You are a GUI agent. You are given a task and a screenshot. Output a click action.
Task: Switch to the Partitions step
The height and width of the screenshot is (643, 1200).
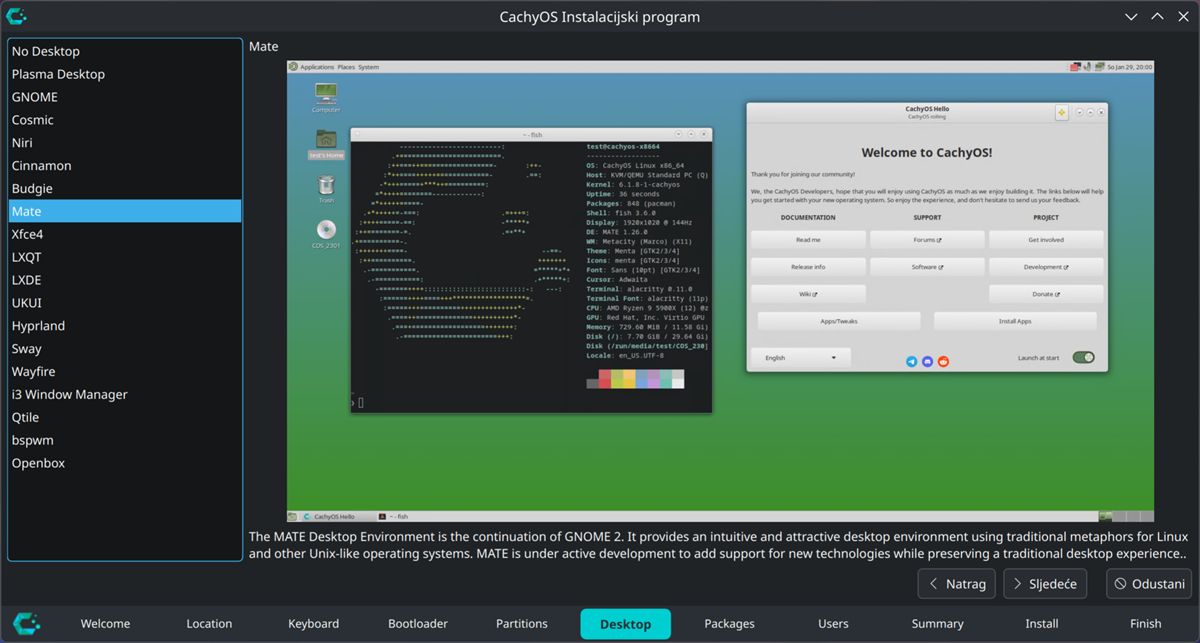[x=522, y=623]
